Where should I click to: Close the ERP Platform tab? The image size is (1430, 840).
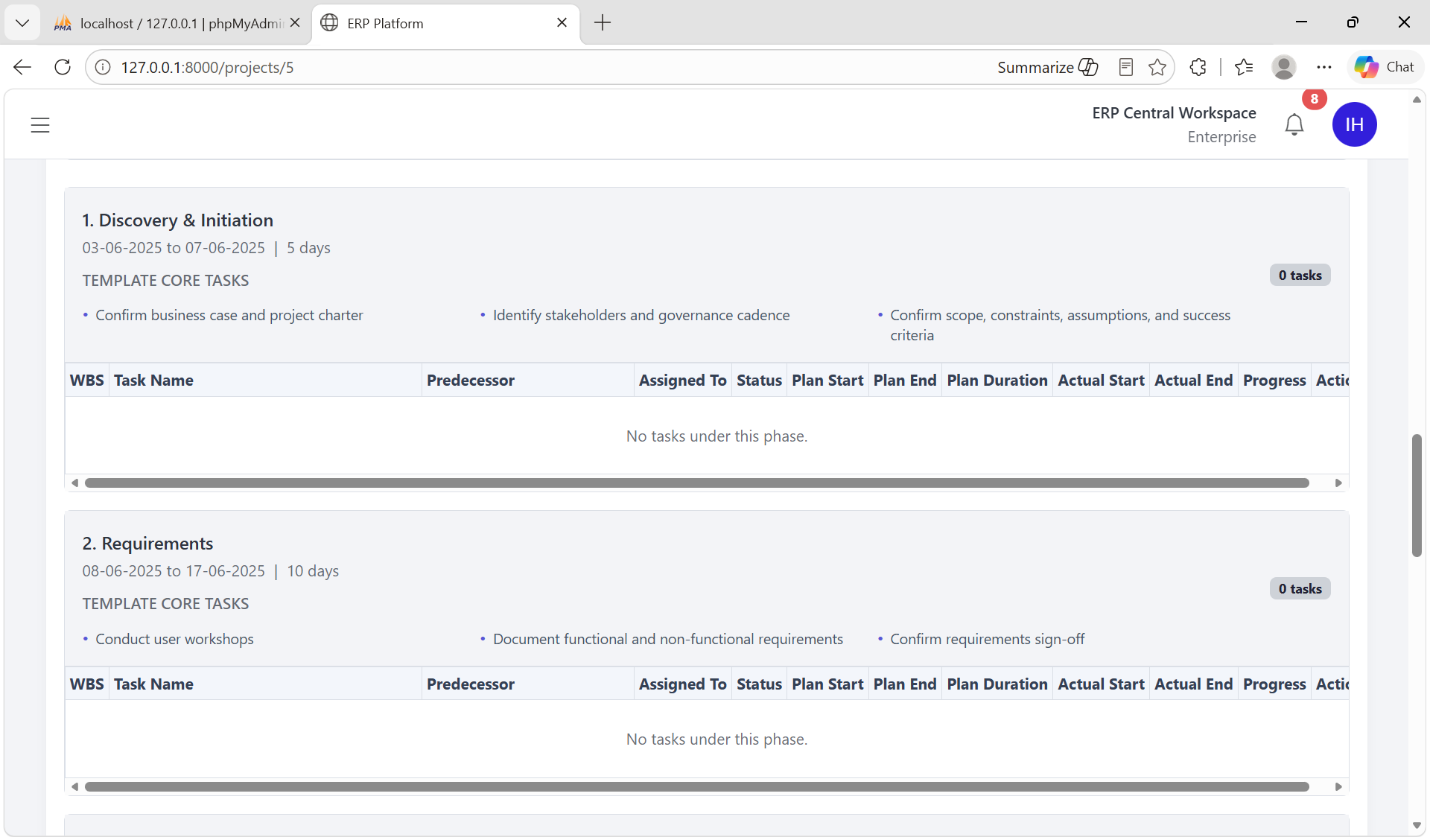pos(562,23)
